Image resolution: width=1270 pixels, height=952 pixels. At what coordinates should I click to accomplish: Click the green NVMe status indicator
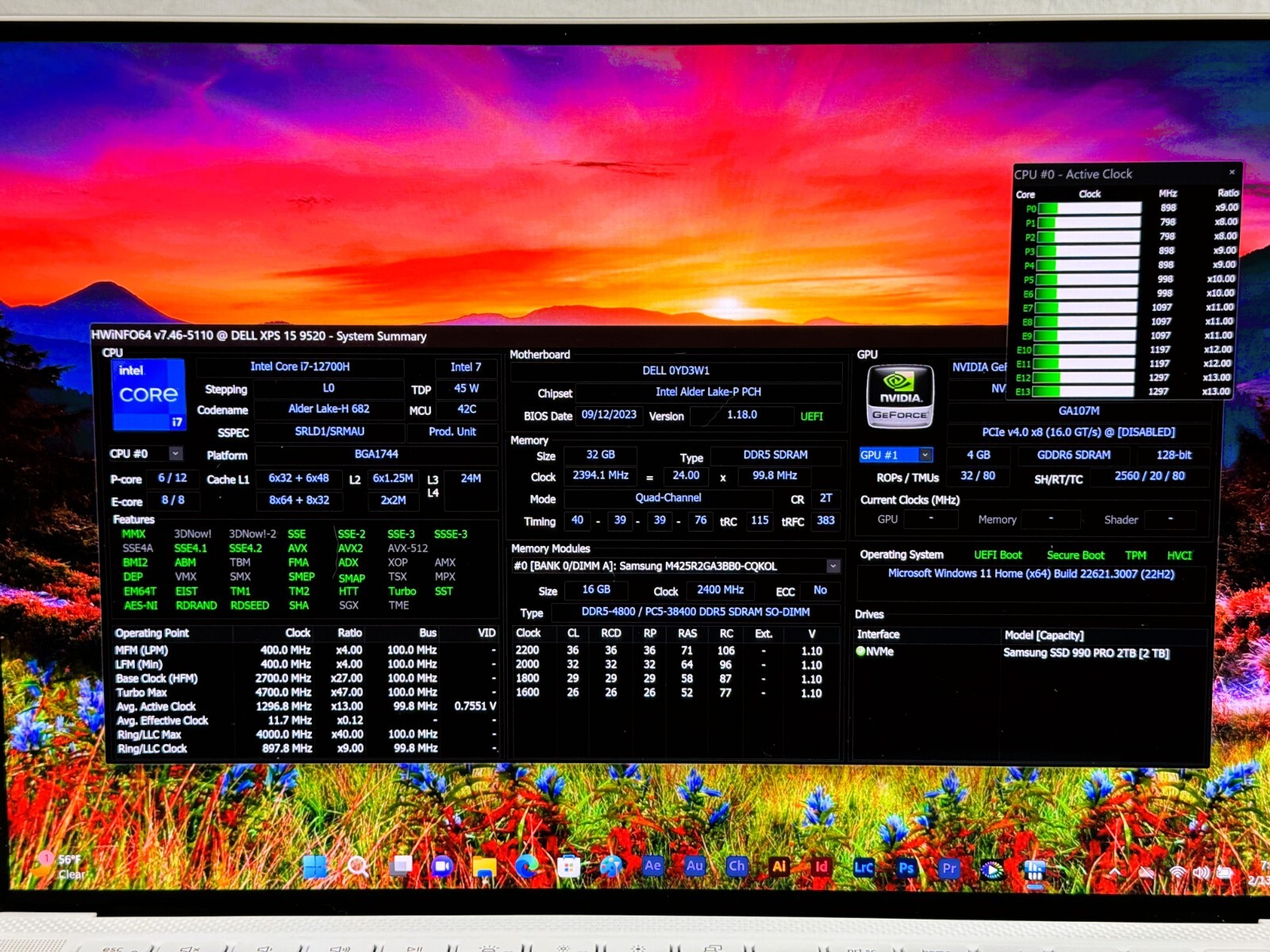(x=860, y=651)
